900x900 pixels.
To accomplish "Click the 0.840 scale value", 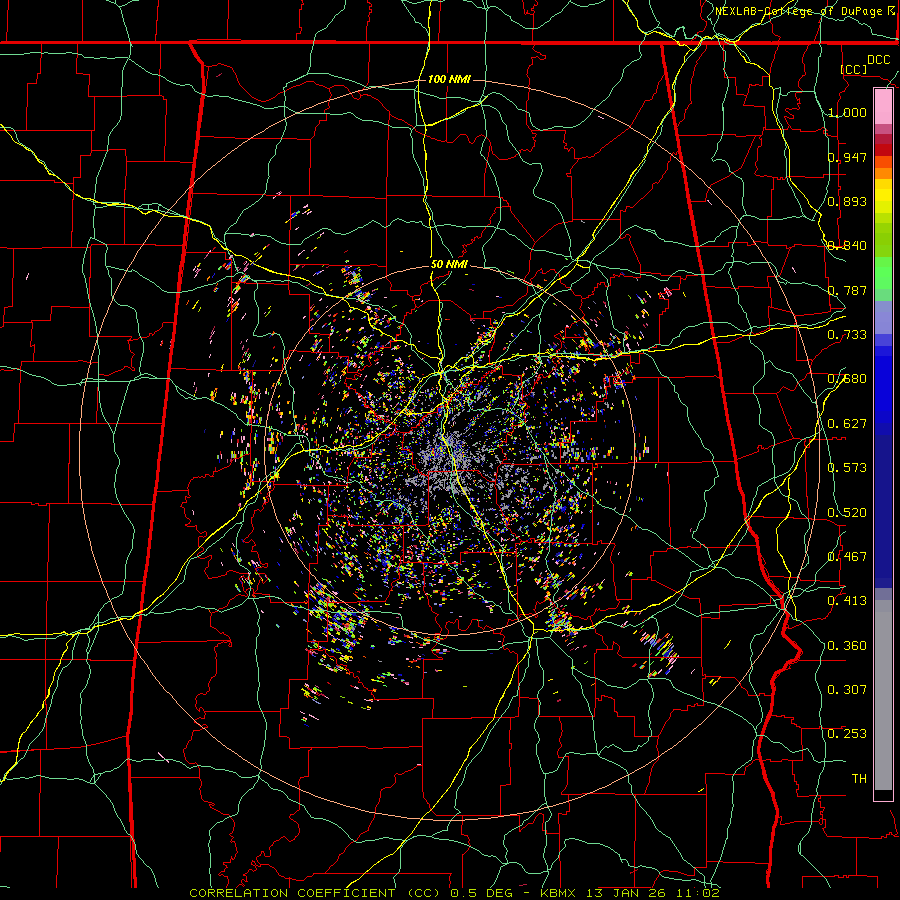I will [x=847, y=246].
